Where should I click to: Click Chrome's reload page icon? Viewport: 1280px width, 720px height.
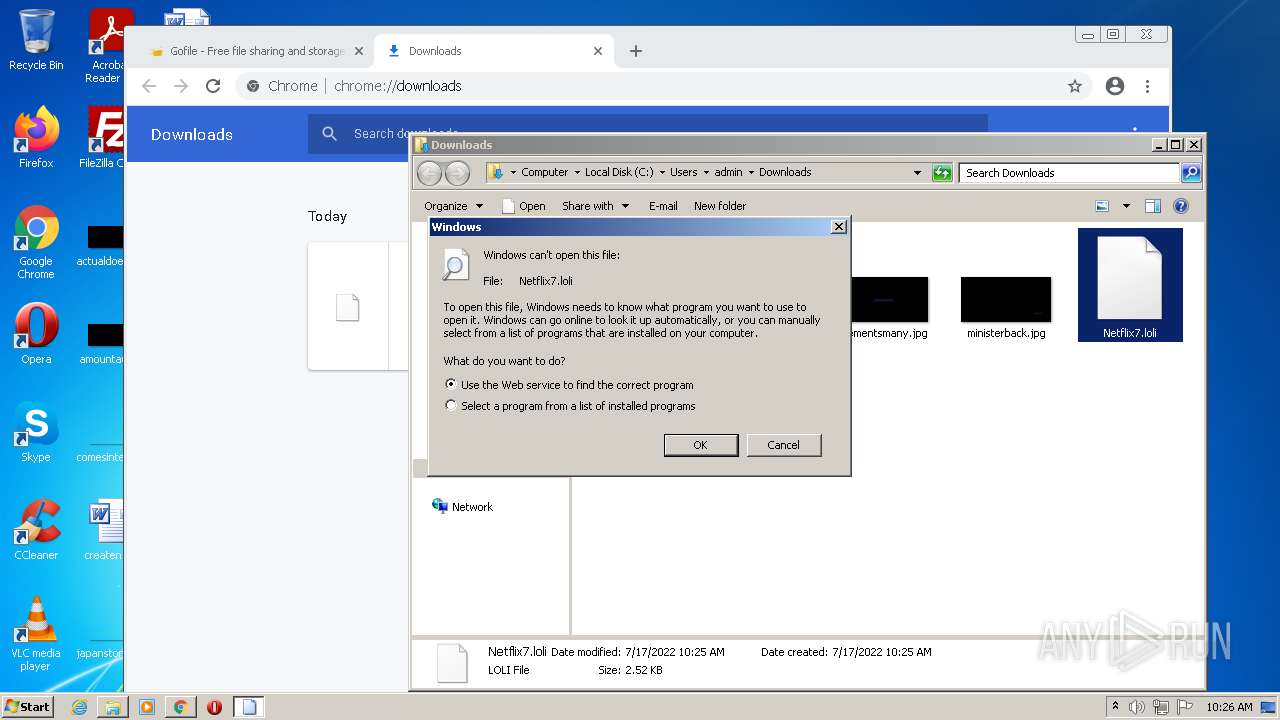[x=213, y=86]
